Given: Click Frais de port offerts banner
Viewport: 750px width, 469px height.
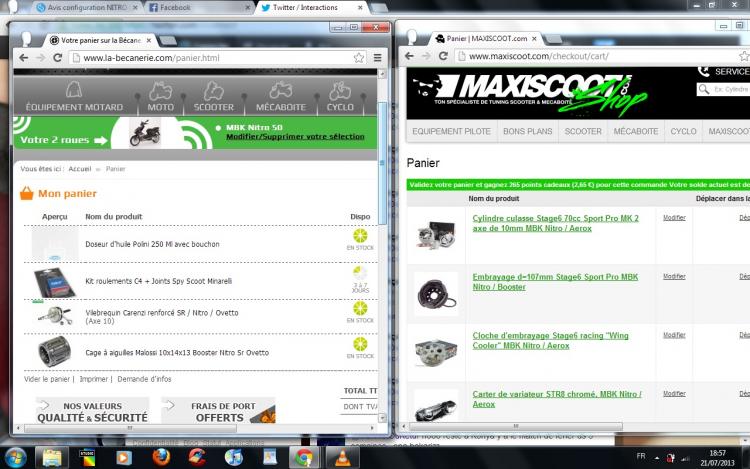Looking at the screenshot, I should [219, 411].
